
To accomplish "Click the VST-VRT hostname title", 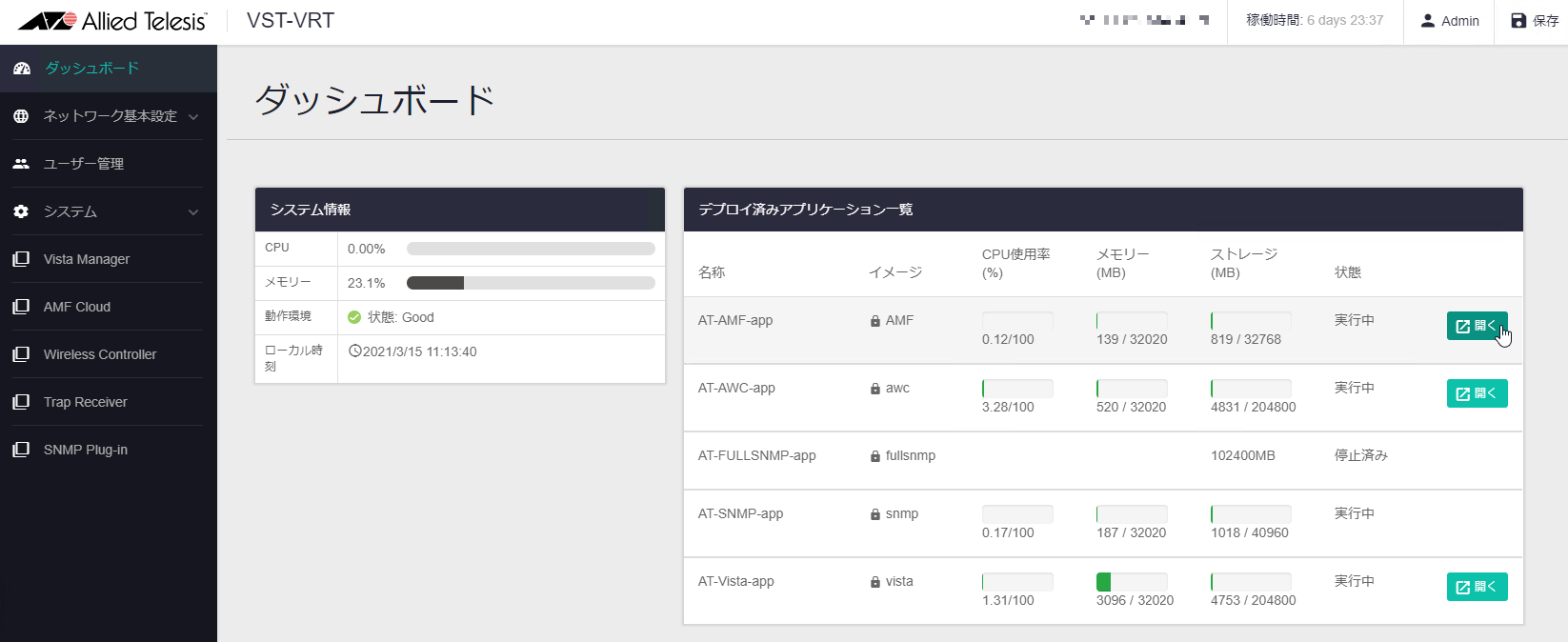I will [291, 20].
